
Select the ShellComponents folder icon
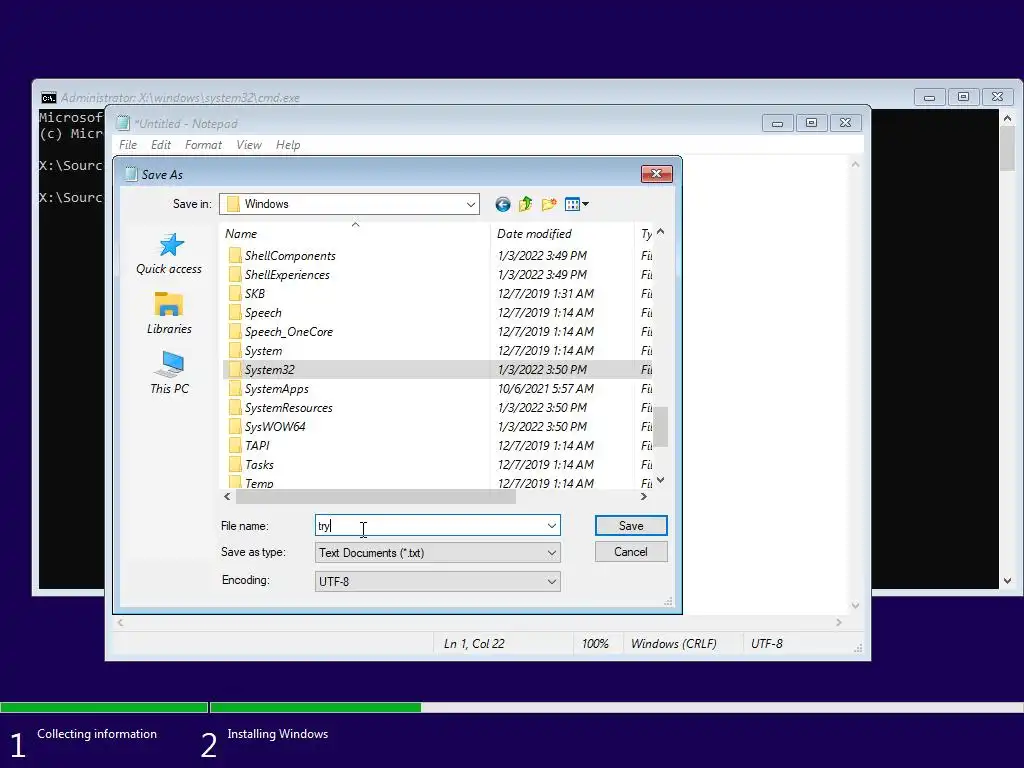pos(234,255)
